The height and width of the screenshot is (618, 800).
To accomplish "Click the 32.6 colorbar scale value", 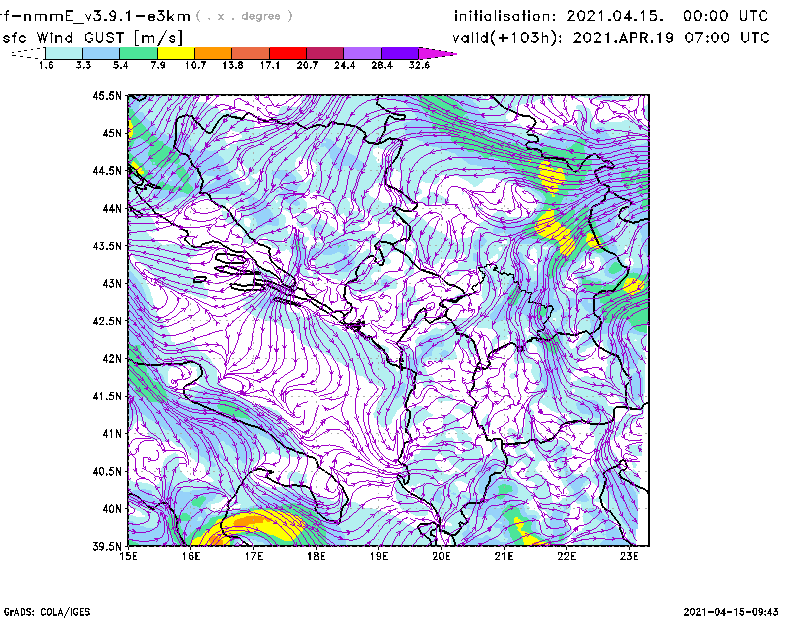I will 419,65.
